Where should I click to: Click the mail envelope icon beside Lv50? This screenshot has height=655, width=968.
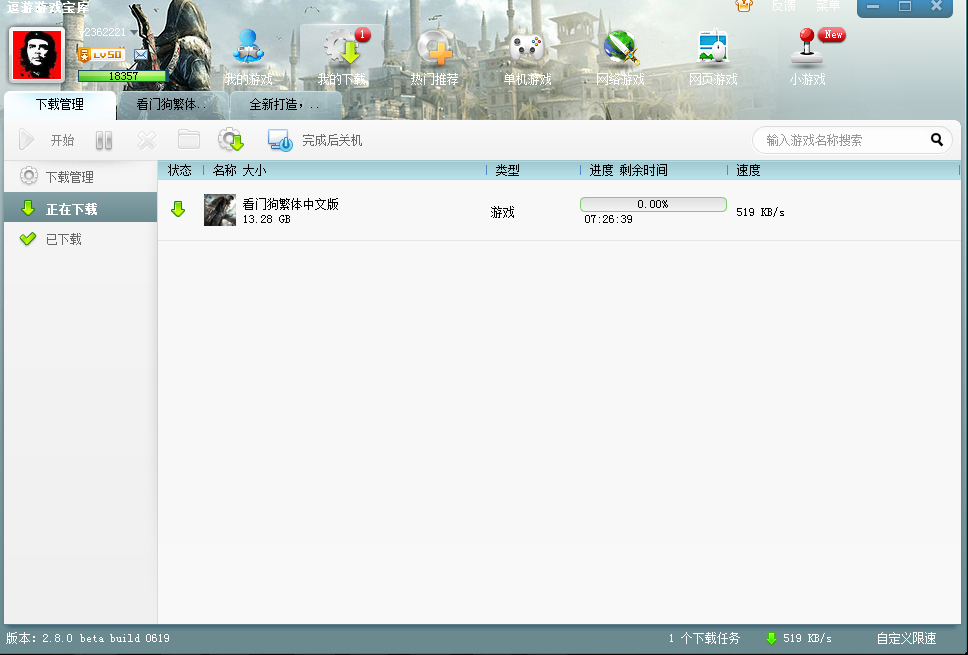pyautogui.click(x=141, y=55)
